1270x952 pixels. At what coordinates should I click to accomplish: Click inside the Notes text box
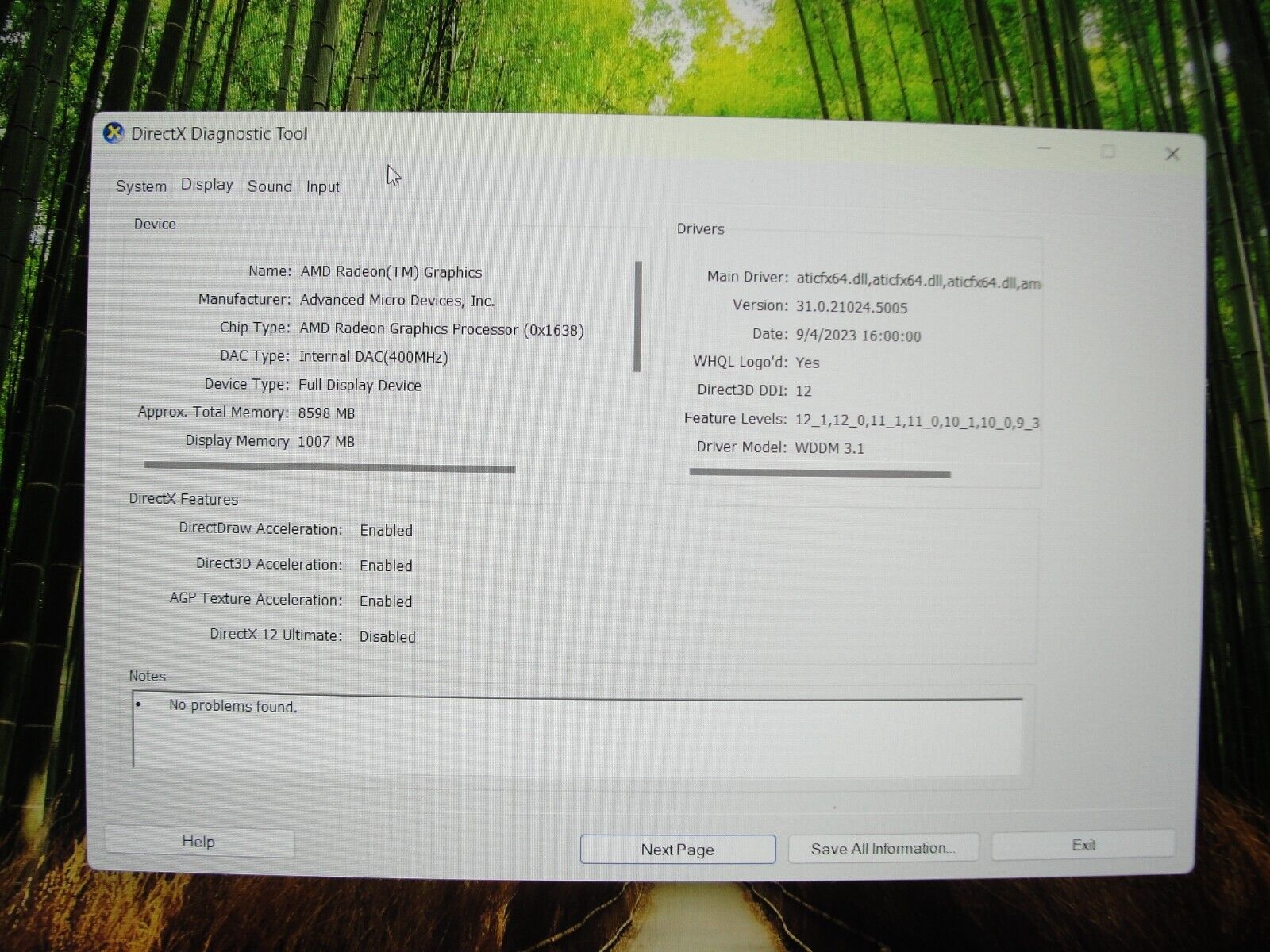[577, 735]
